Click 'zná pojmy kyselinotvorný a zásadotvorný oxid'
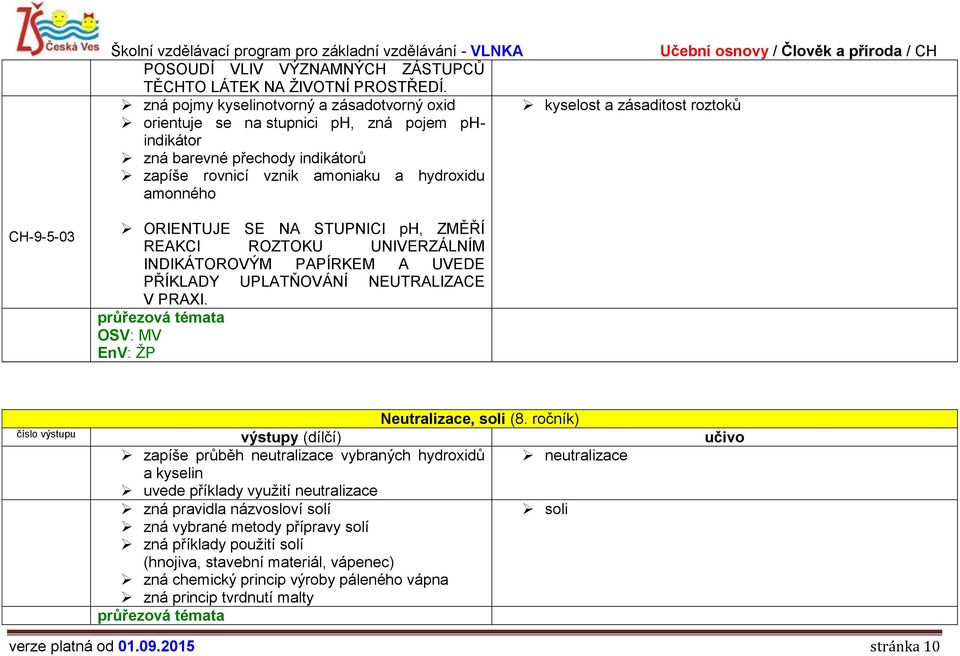Viewport: 960px width, 656px height. pyautogui.click(x=299, y=105)
